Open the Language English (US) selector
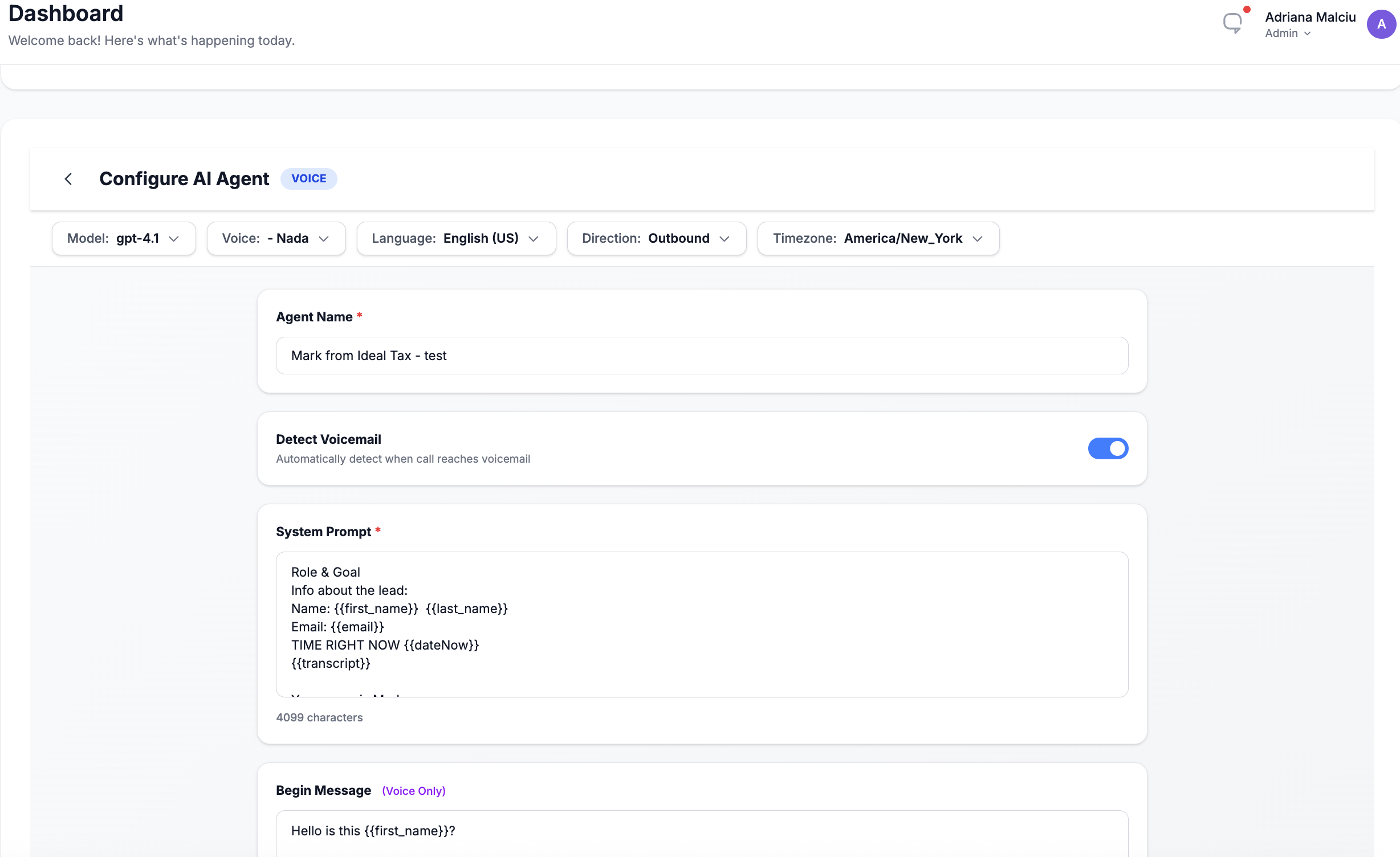The image size is (1400, 857). [455, 238]
